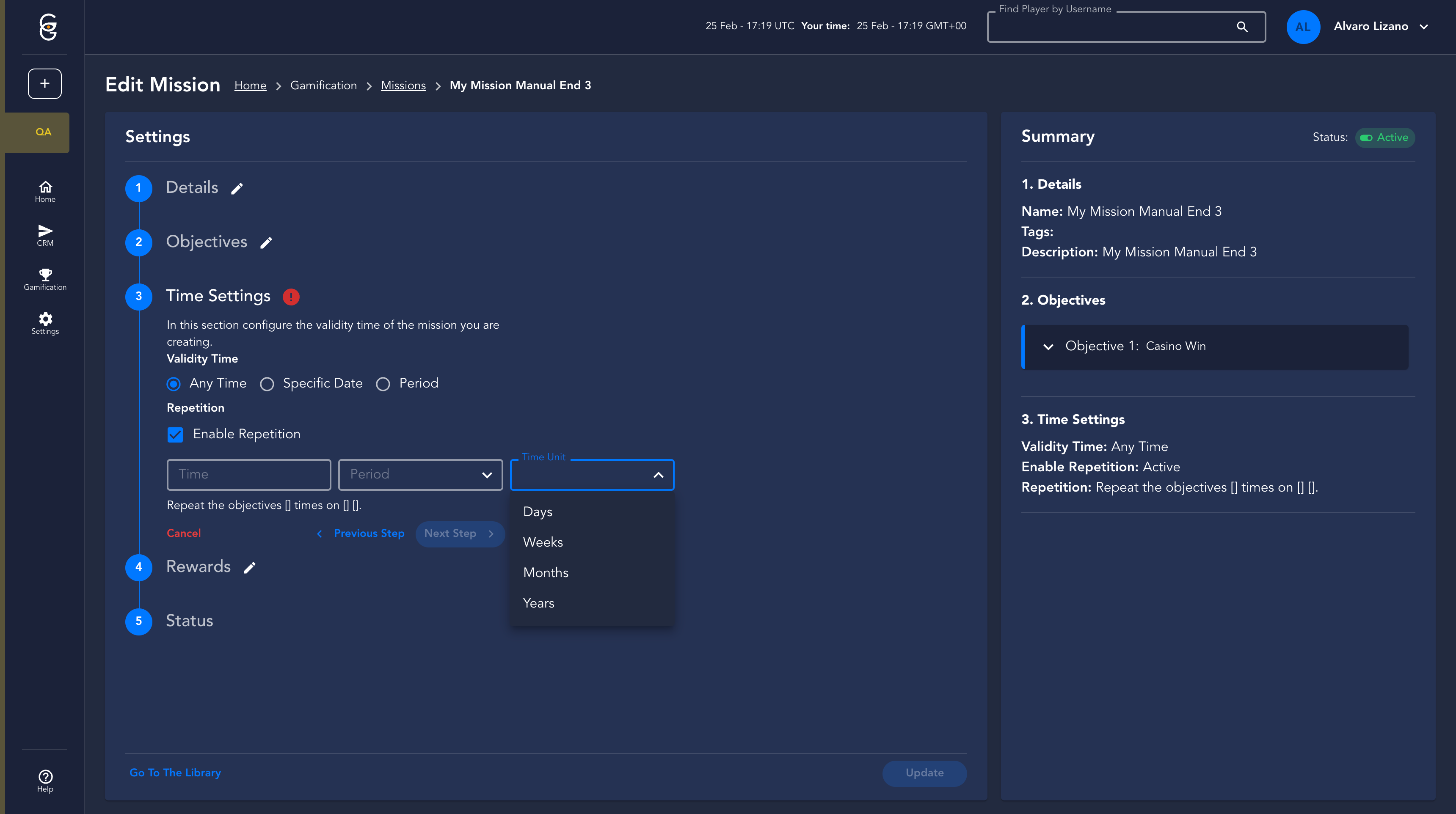This screenshot has height=814, width=1456.
Task: Click the red warning icon on Time Settings
Action: point(290,297)
